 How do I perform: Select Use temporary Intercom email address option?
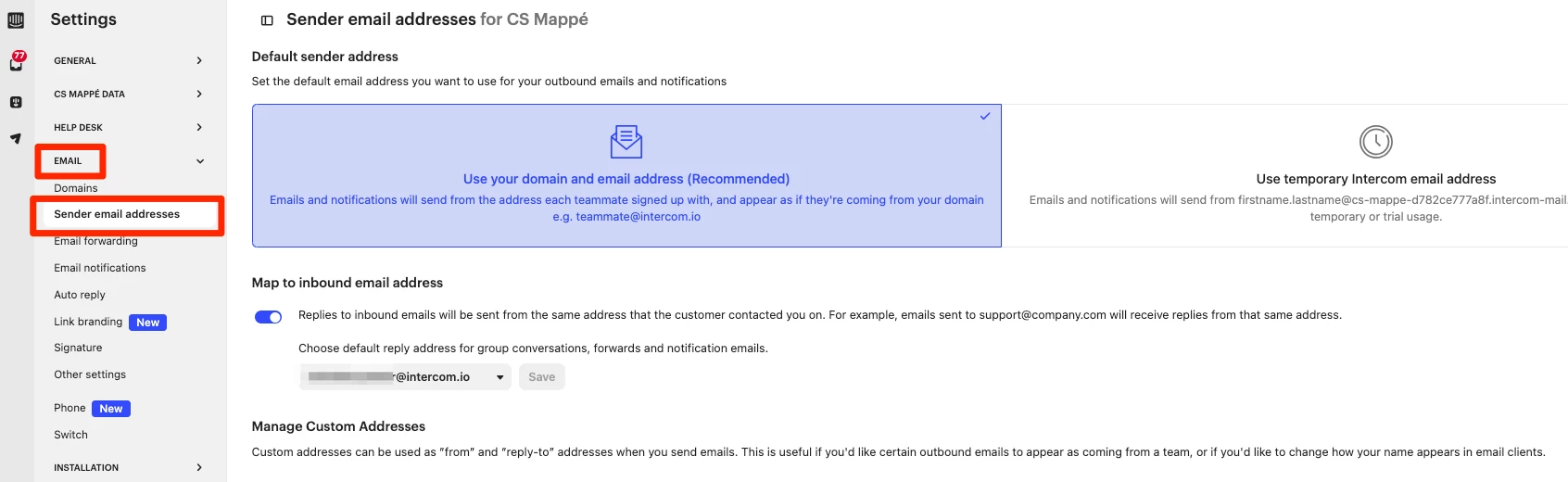pos(1376,179)
